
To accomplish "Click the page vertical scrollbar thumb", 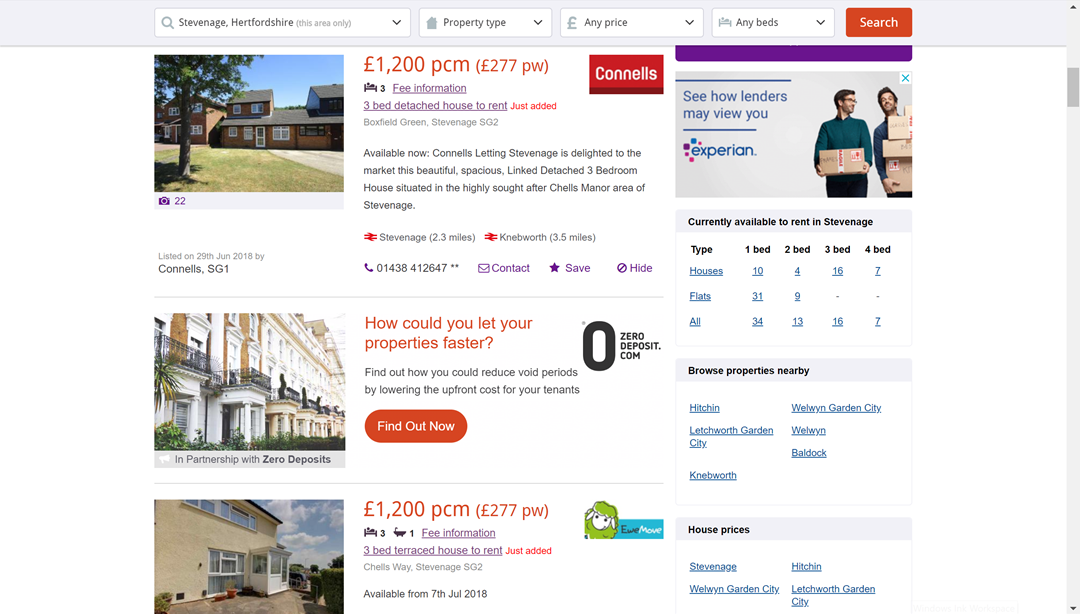I will click(x=1073, y=88).
